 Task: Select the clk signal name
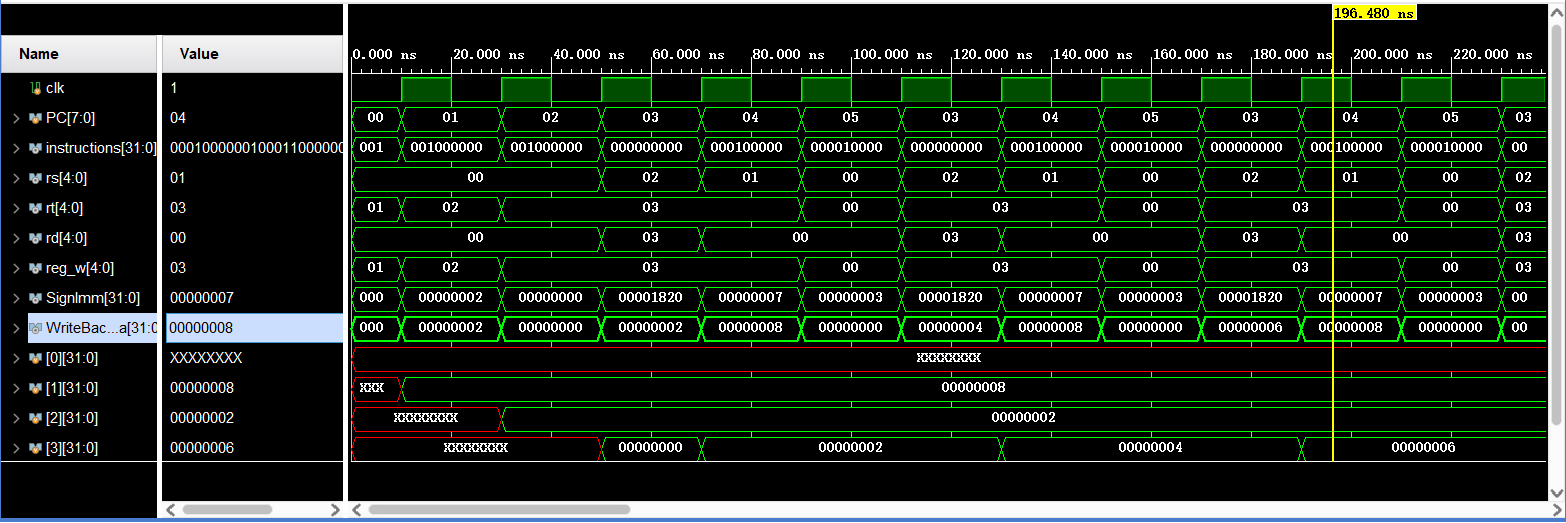[x=55, y=88]
